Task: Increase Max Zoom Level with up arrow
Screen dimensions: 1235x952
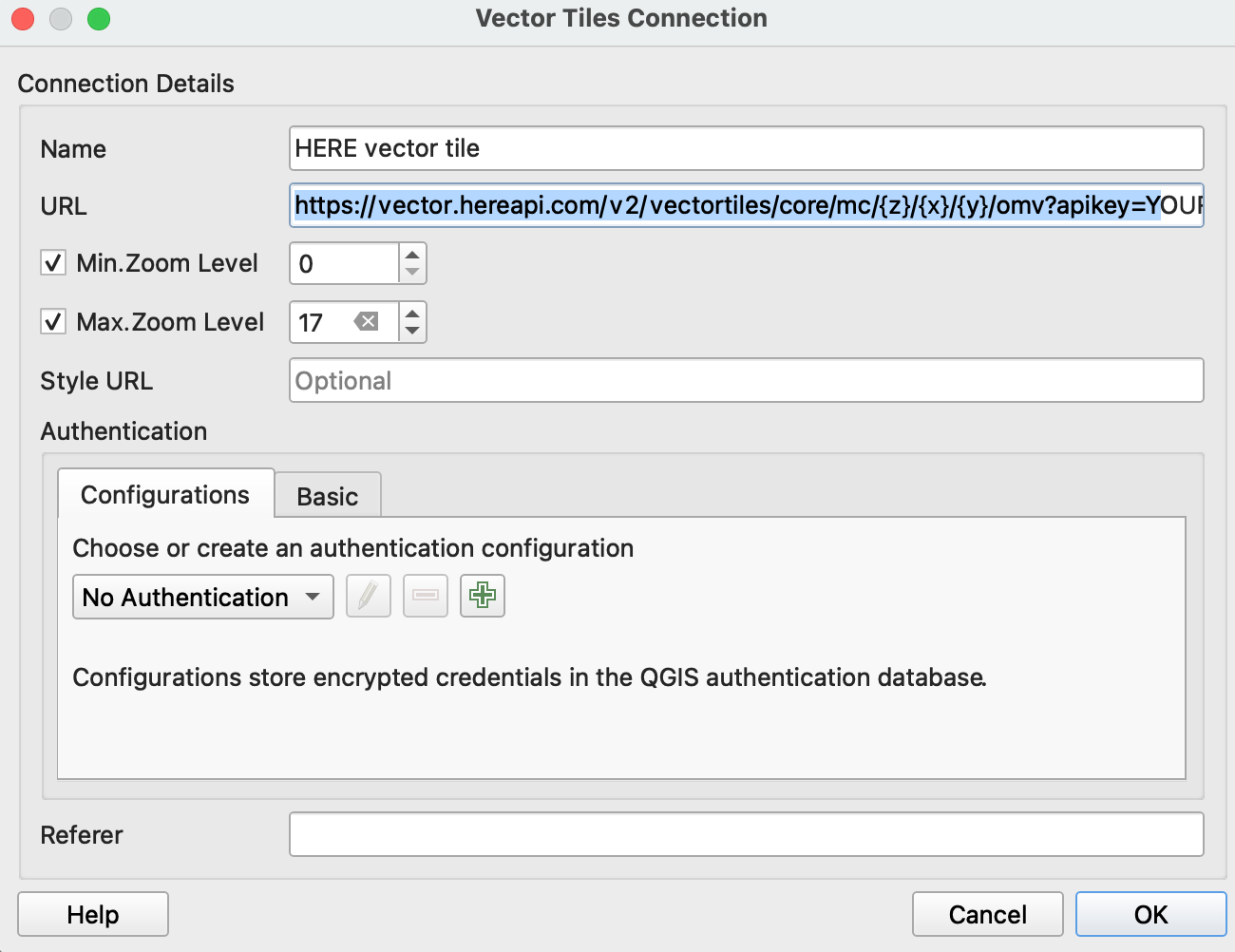Action: click(x=412, y=313)
